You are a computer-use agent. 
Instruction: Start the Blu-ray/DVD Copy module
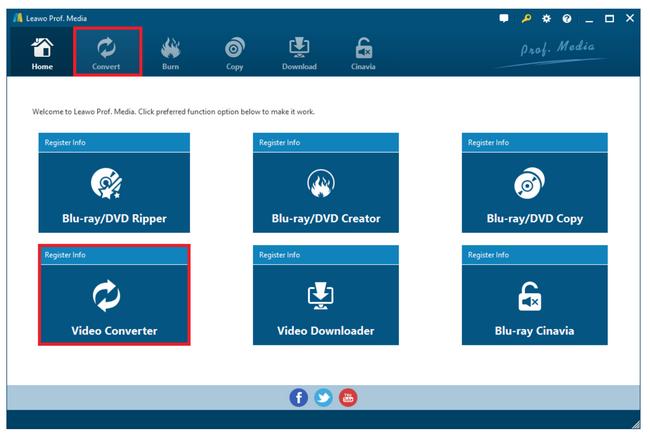tap(534, 192)
